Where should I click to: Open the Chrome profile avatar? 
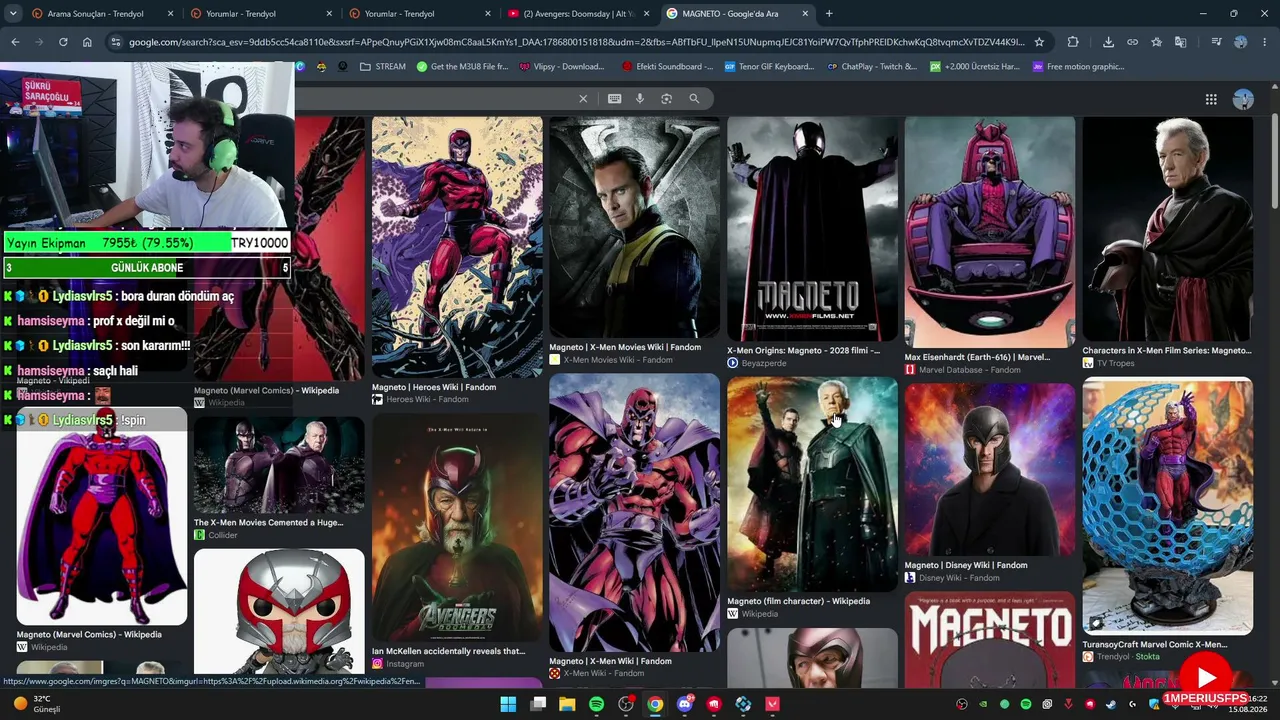tap(1241, 42)
